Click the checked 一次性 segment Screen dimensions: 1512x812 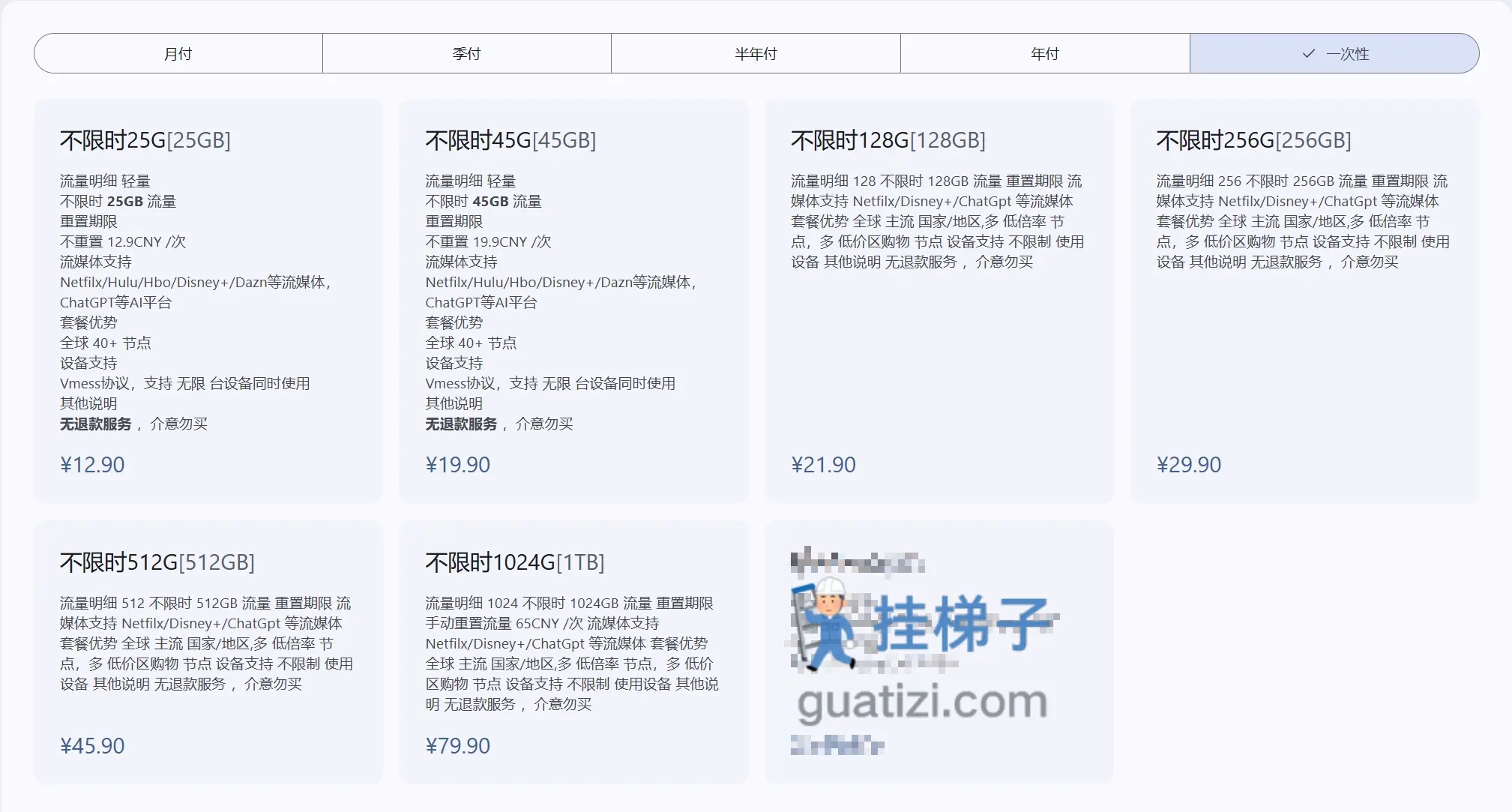[x=1346, y=53]
